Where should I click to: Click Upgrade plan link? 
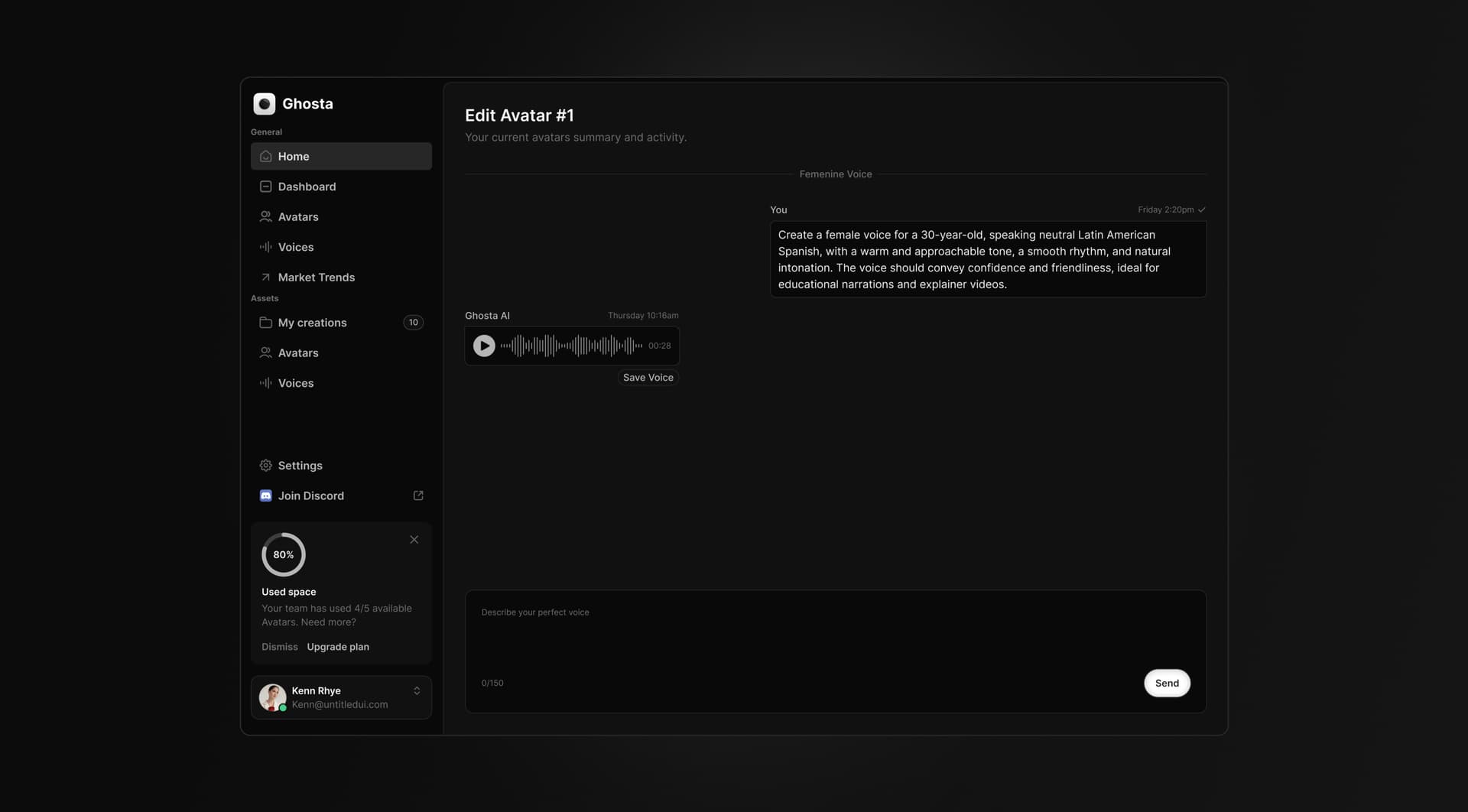338,647
